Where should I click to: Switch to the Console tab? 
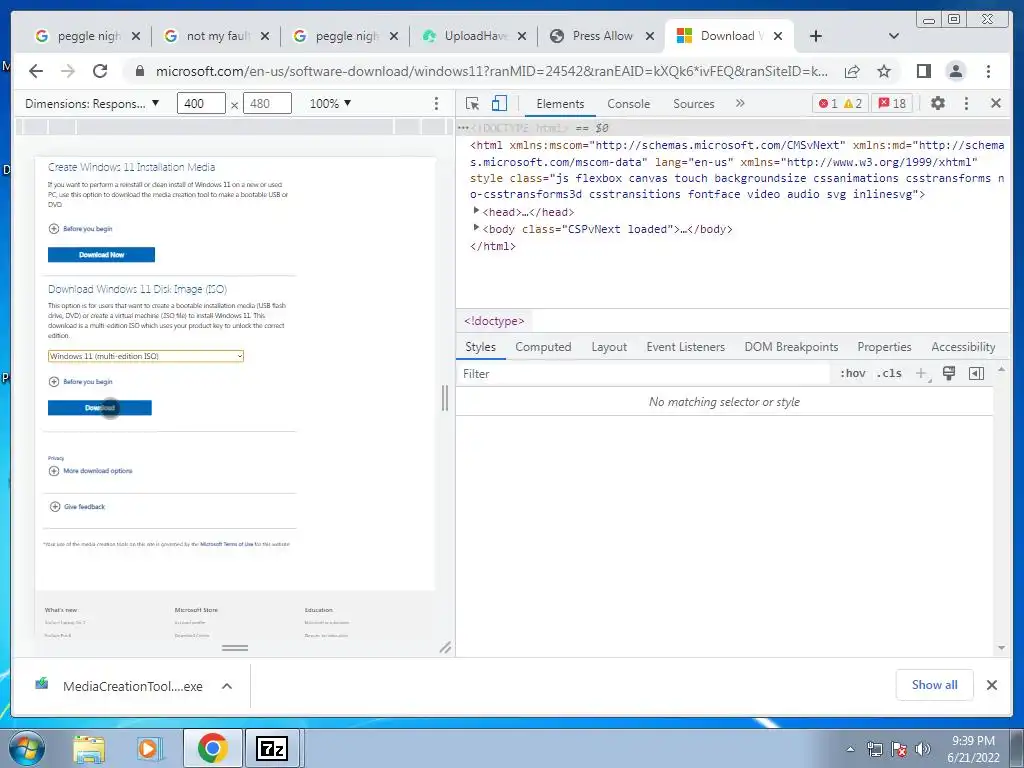click(x=628, y=103)
